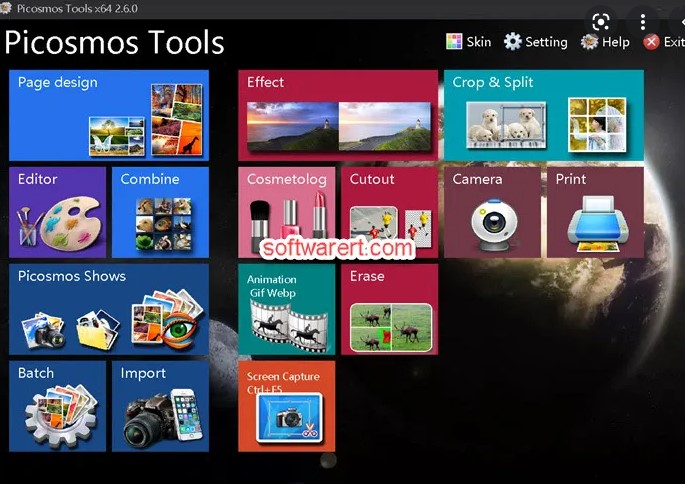
Task: Open the Print printer tile
Action: click(595, 212)
